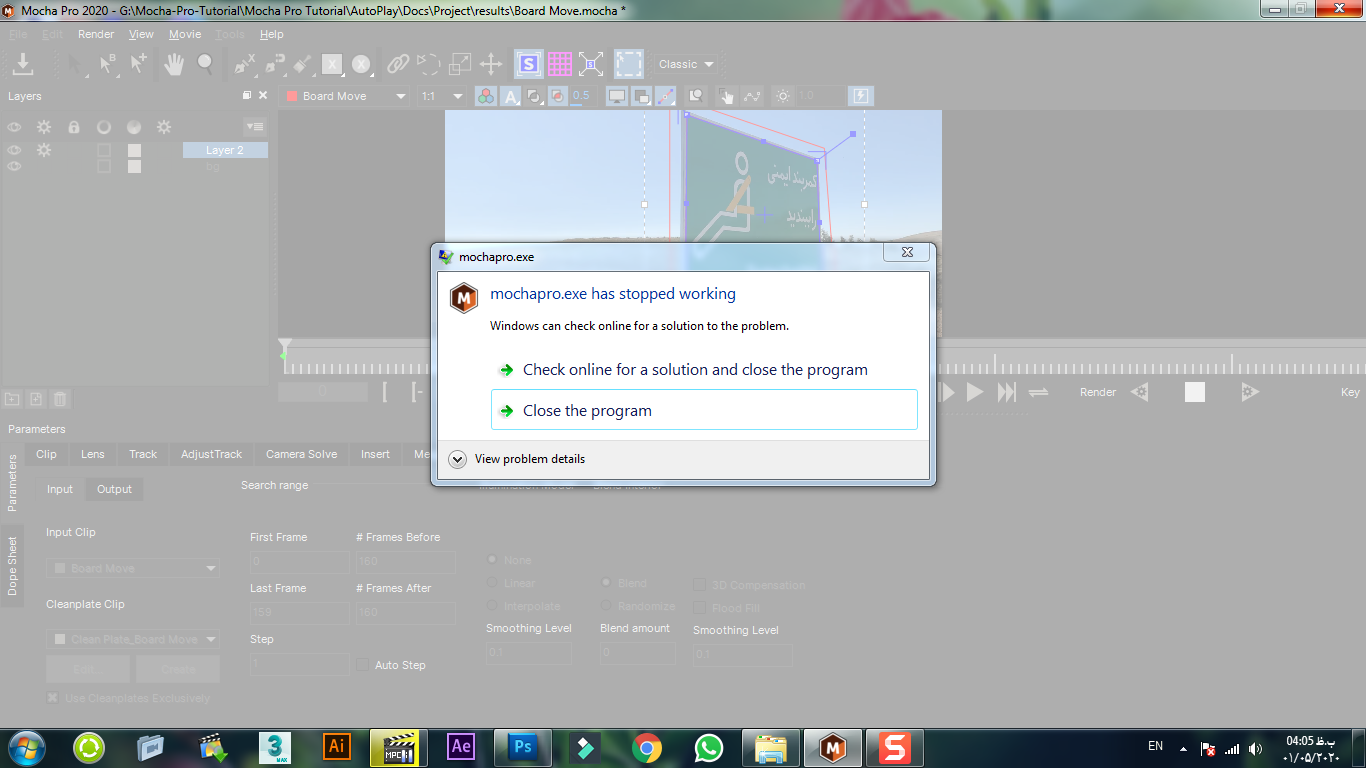Open the Layers panel options menu

[x=255, y=127]
